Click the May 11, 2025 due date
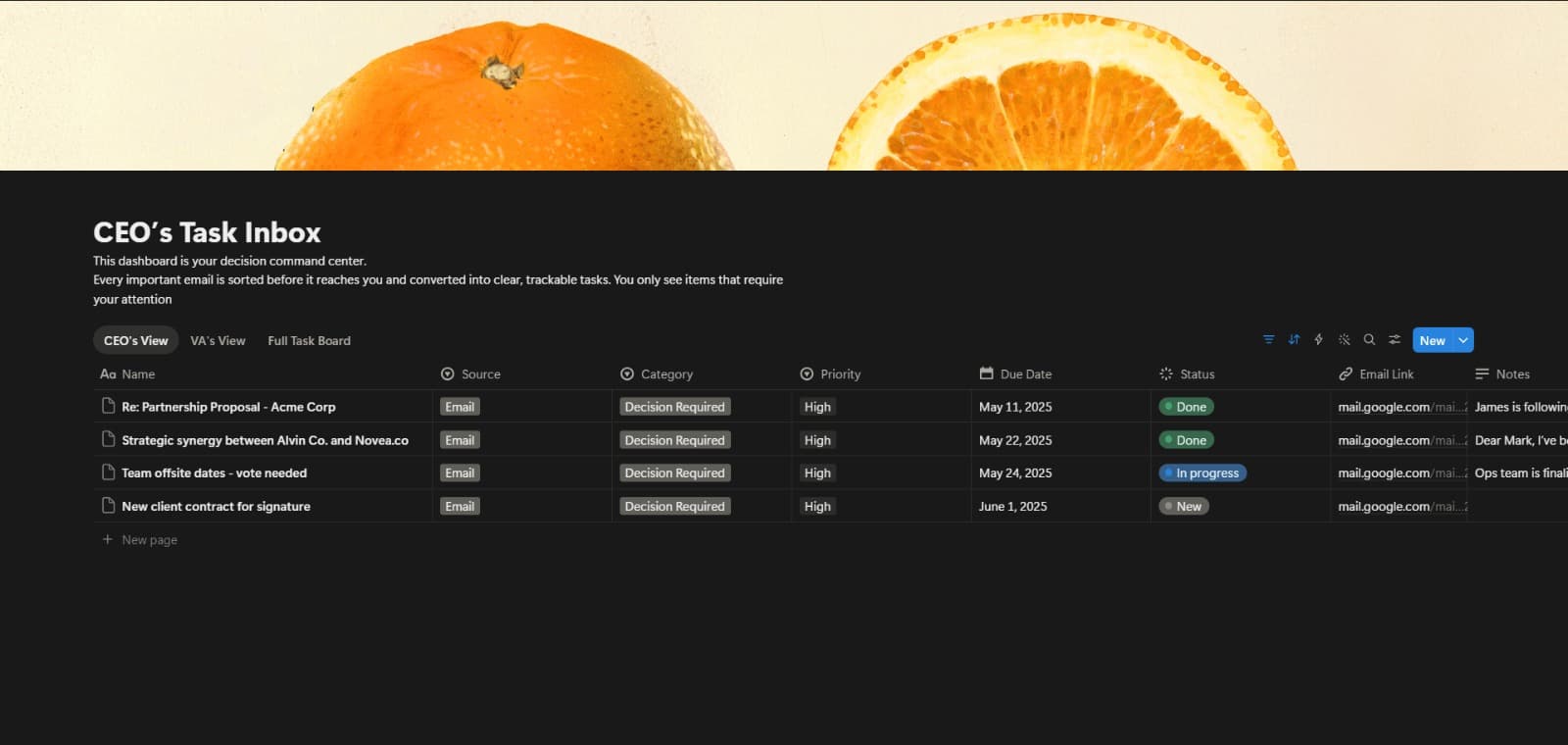 click(x=1015, y=407)
